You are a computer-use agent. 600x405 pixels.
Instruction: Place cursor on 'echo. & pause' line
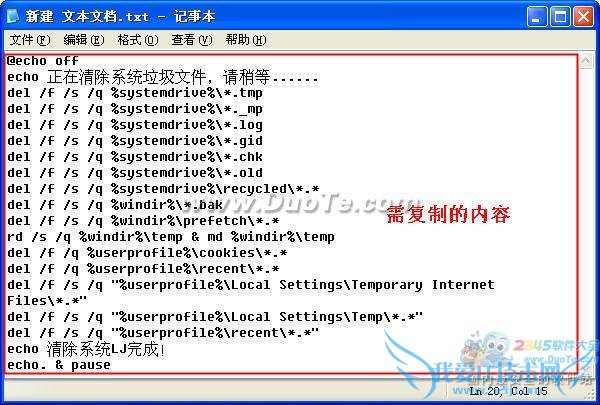click(x=59, y=365)
